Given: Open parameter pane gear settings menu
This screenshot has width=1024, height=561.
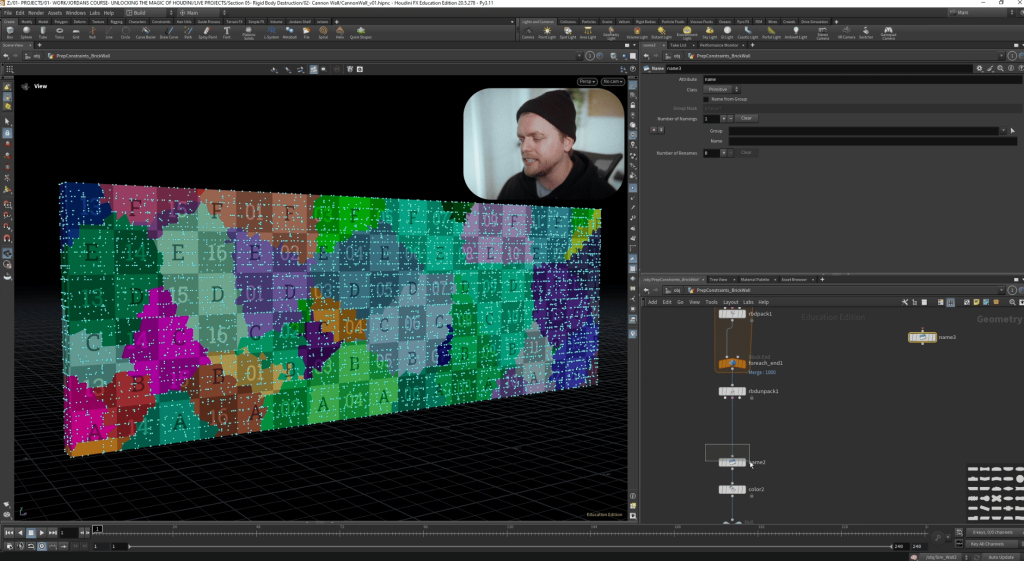Looking at the screenshot, I should pyautogui.click(x=979, y=68).
